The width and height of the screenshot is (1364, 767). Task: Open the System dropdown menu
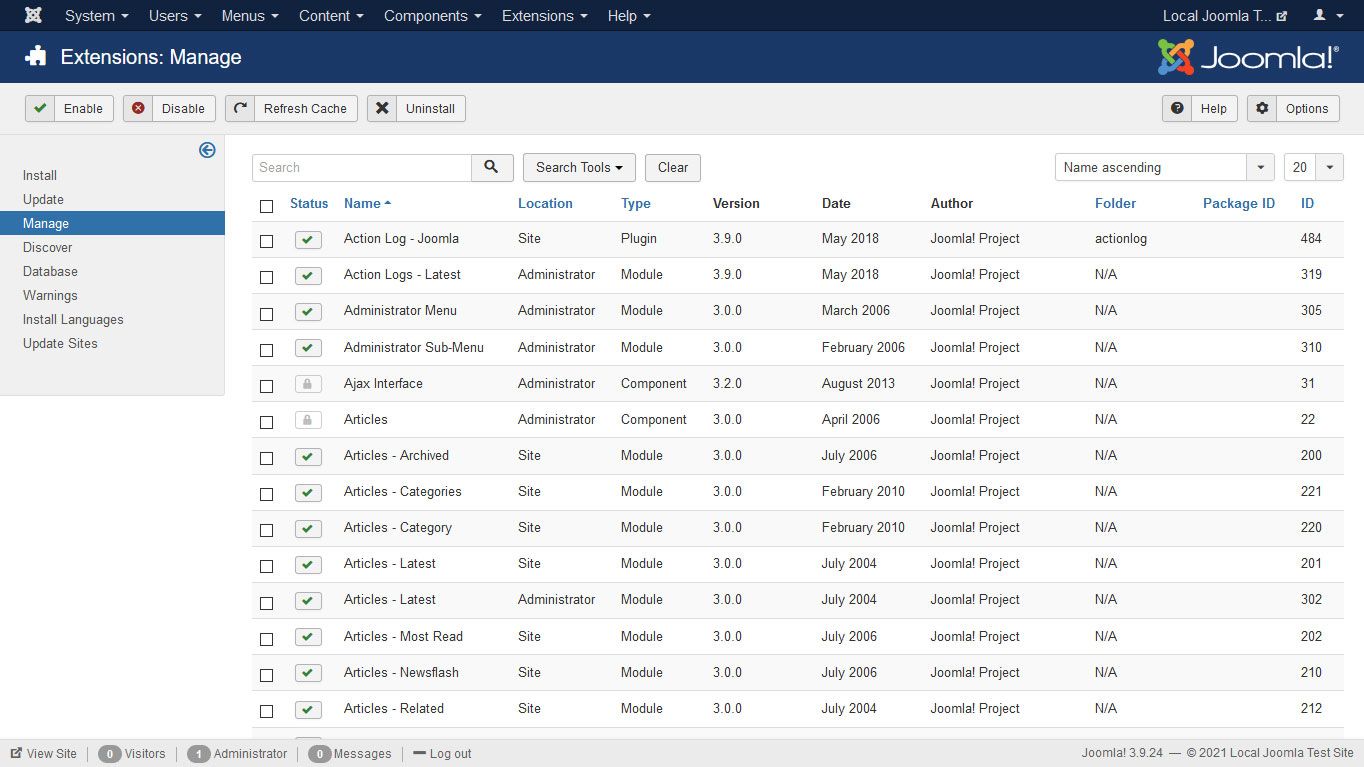pos(97,15)
